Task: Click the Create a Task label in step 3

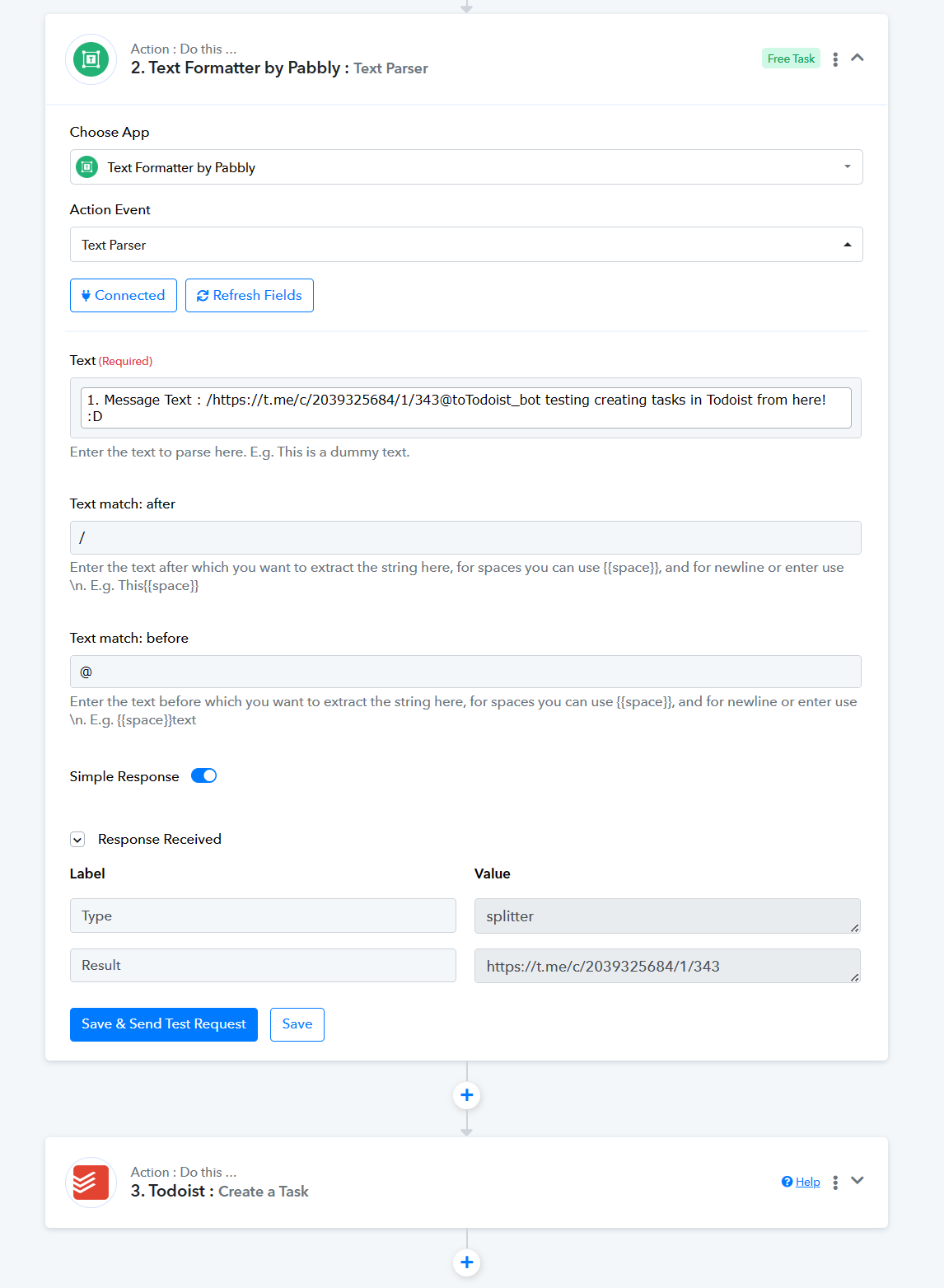Action: click(x=264, y=1192)
